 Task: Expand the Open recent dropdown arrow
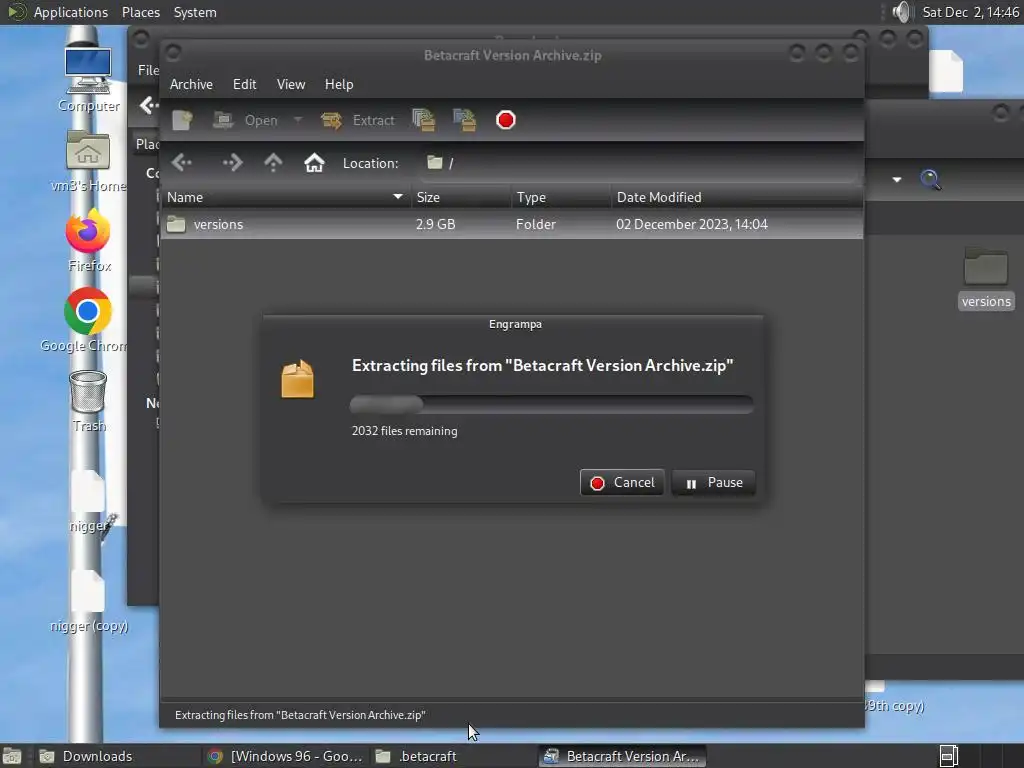(x=298, y=120)
